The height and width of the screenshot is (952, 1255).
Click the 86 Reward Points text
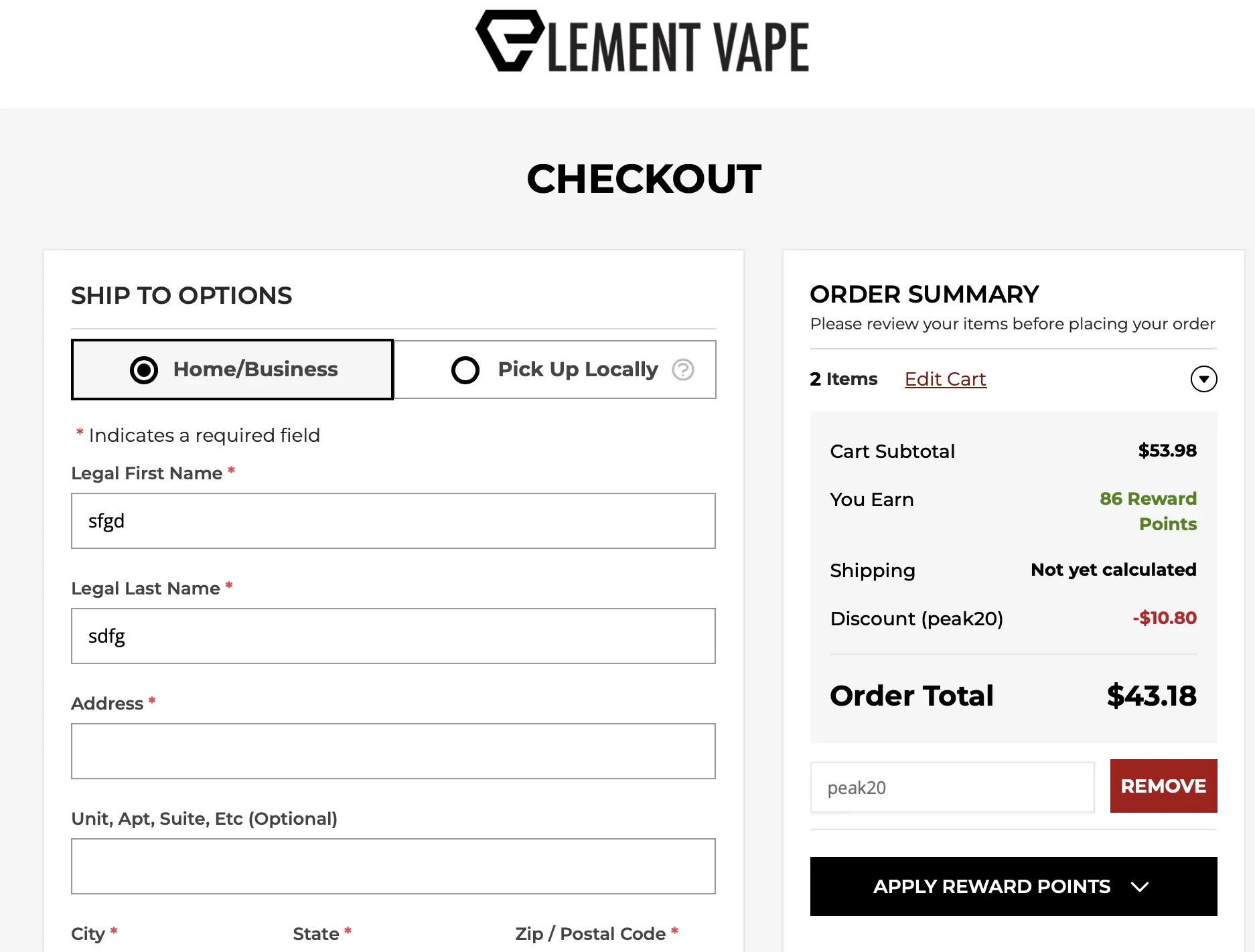click(1148, 511)
